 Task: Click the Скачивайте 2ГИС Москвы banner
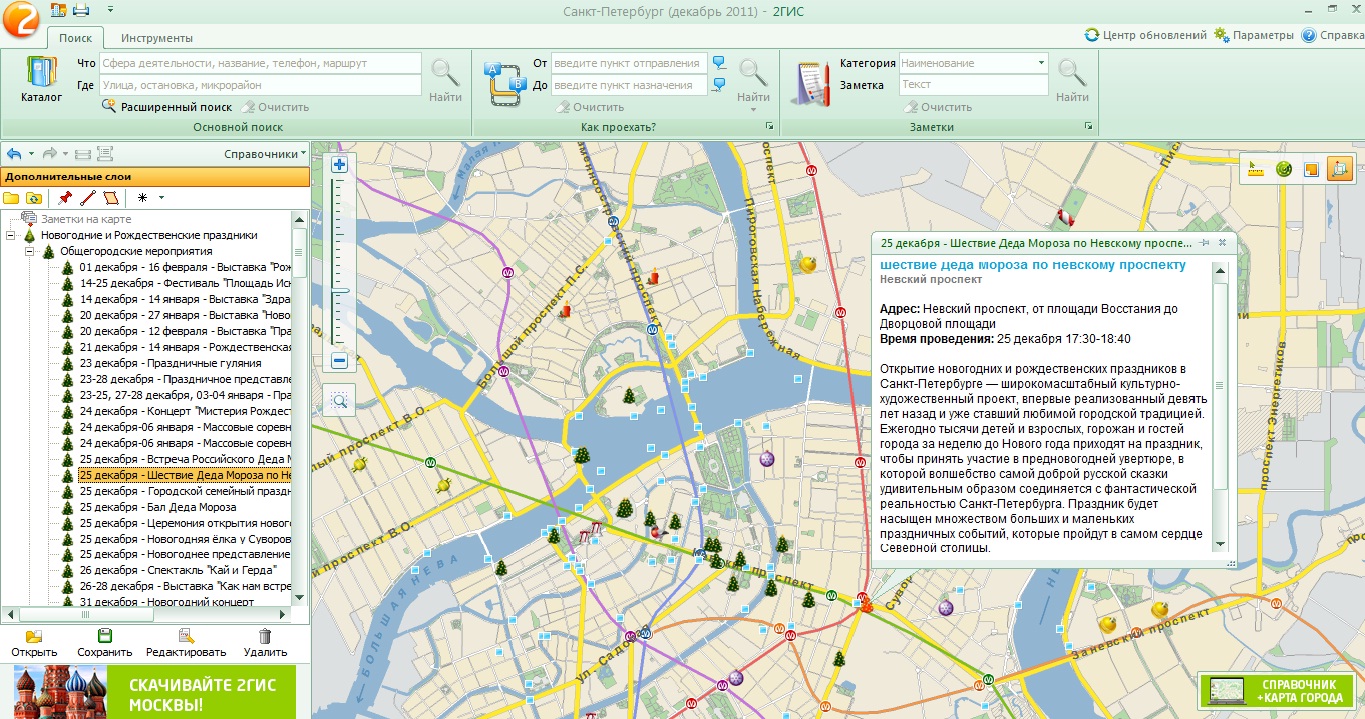(155, 692)
